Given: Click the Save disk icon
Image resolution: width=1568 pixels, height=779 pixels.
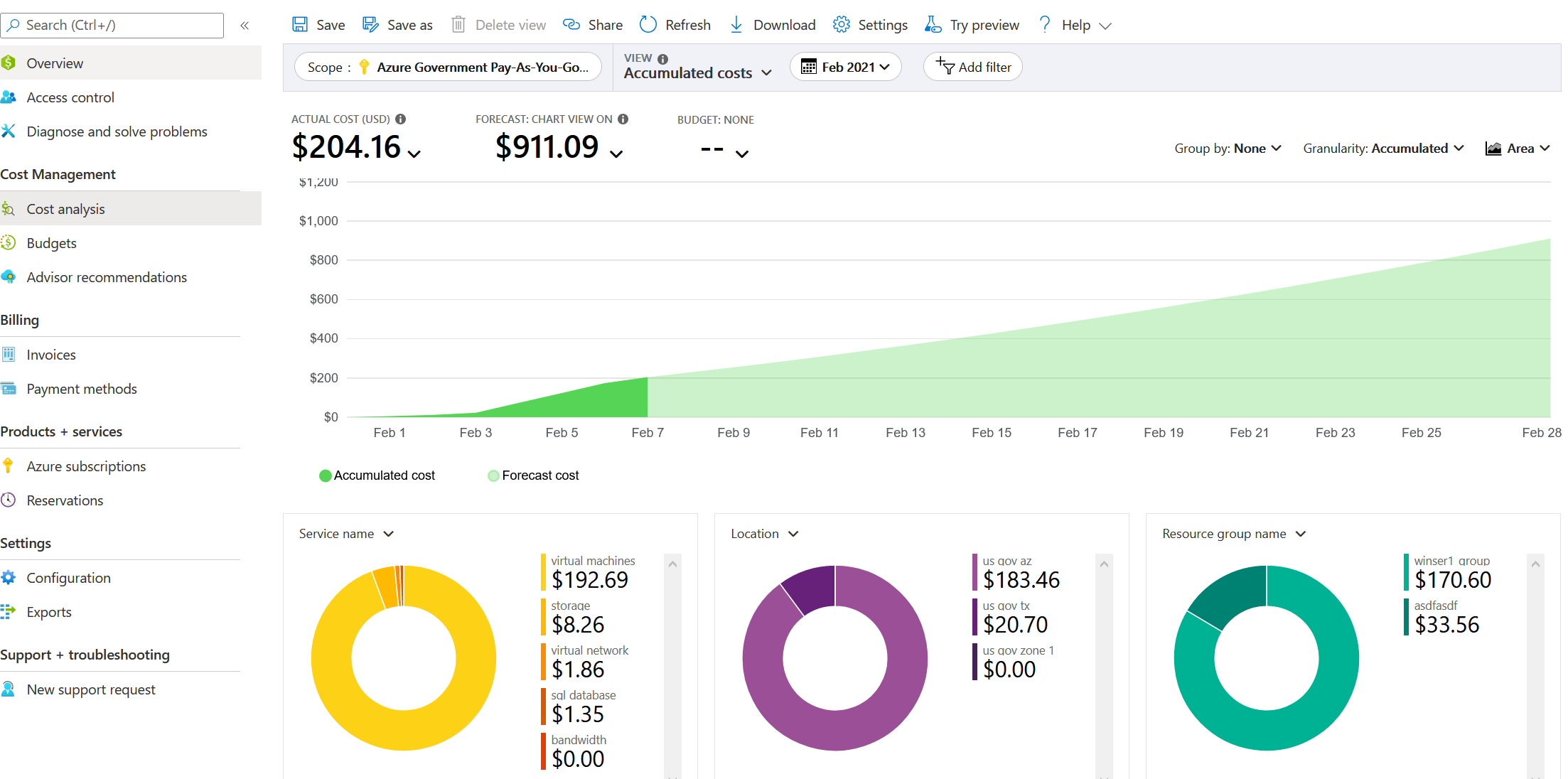Looking at the screenshot, I should (x=300, y=25).
